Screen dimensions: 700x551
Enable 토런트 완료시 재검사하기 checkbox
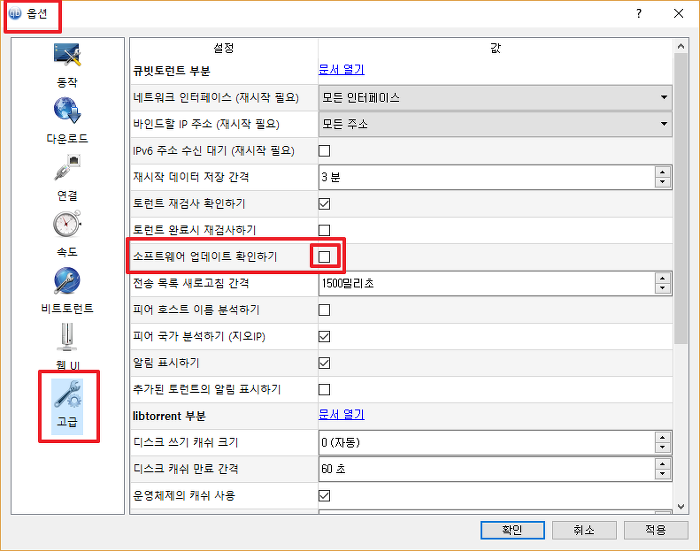[x=325, y=230]
